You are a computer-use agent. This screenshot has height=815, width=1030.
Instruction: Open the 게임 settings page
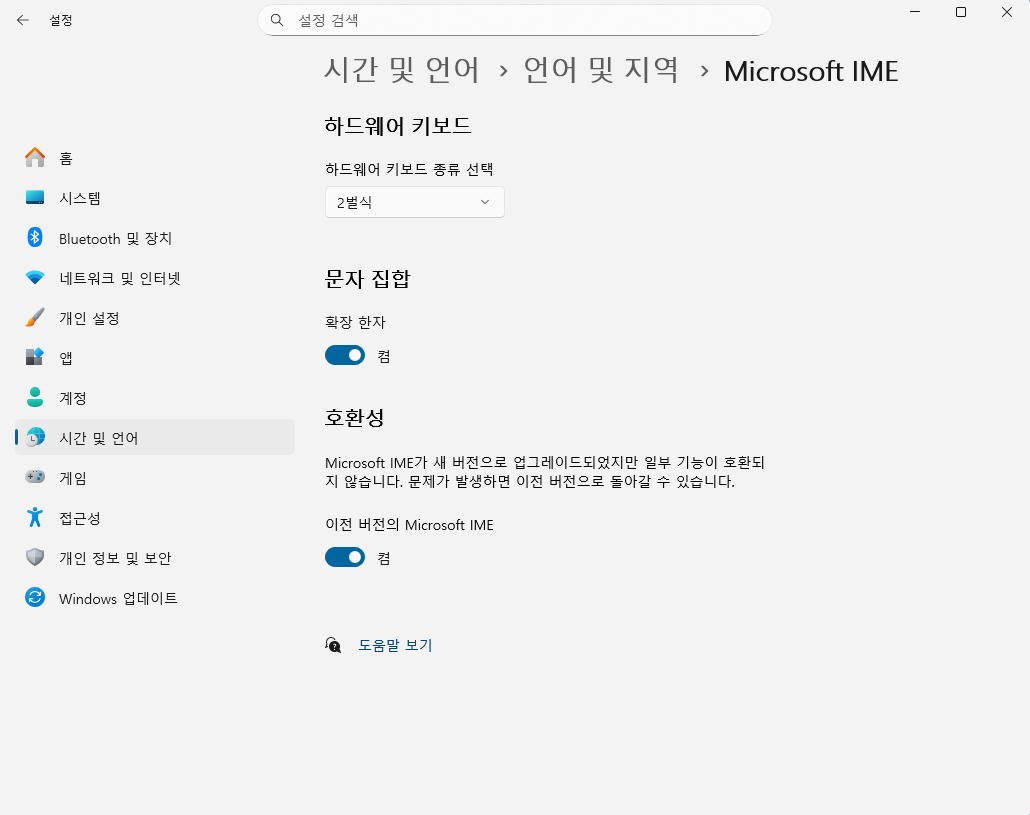pyautogui.click(x=155, y=477)
